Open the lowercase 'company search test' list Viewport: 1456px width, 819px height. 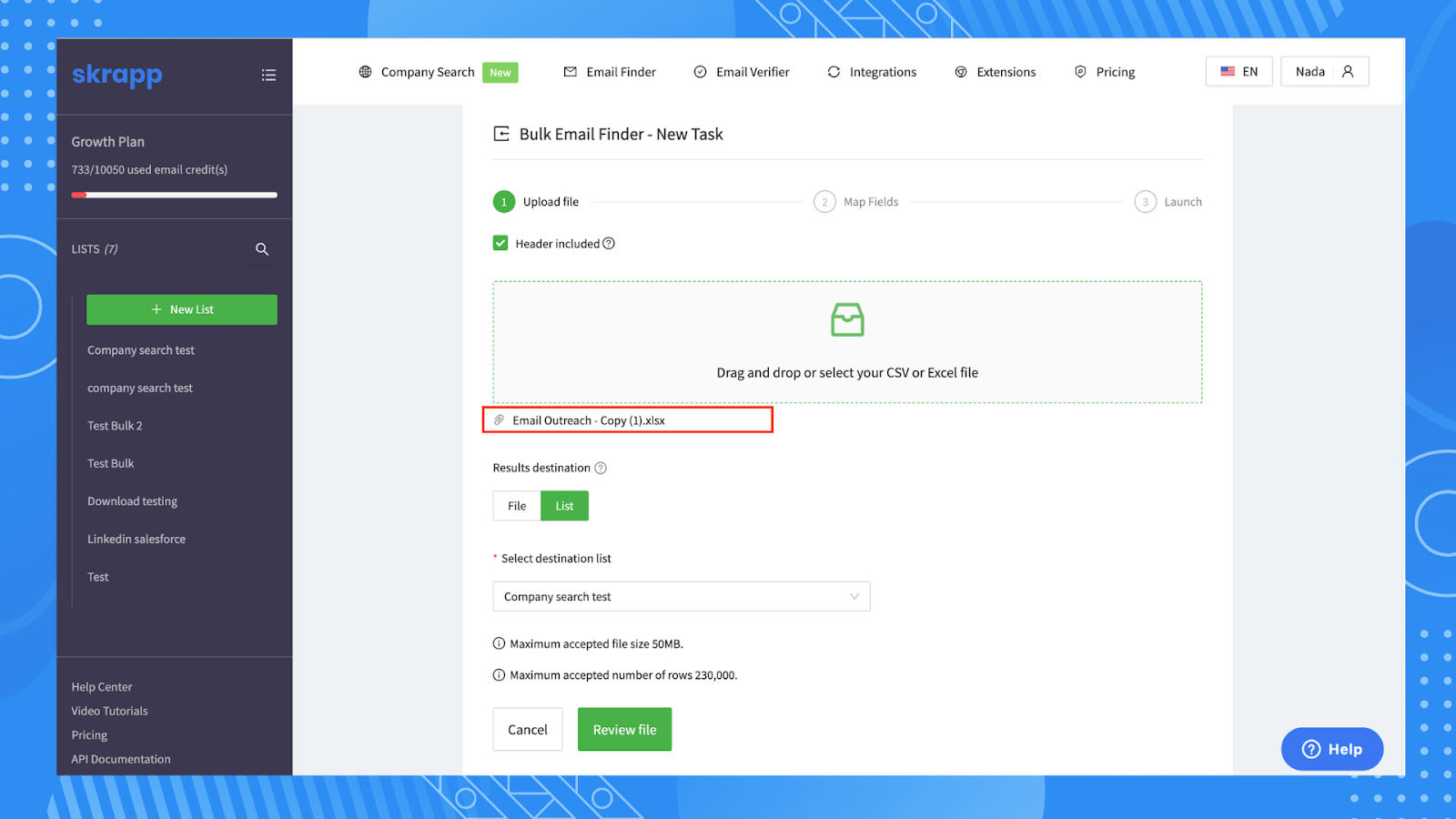[140, 389]
